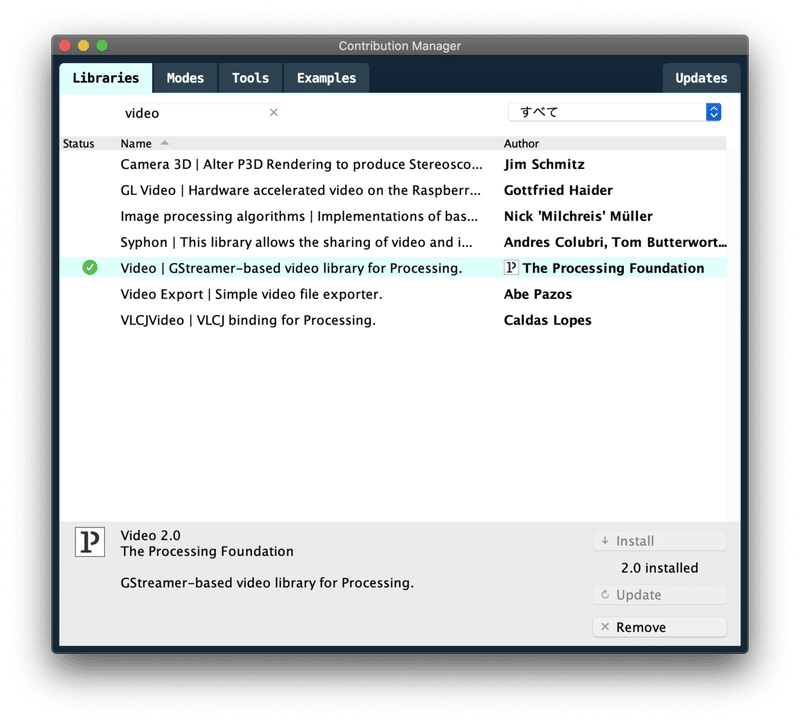Click the 'Video 2.0' title in details
This screenshot has width=800, height=722.
151,535
